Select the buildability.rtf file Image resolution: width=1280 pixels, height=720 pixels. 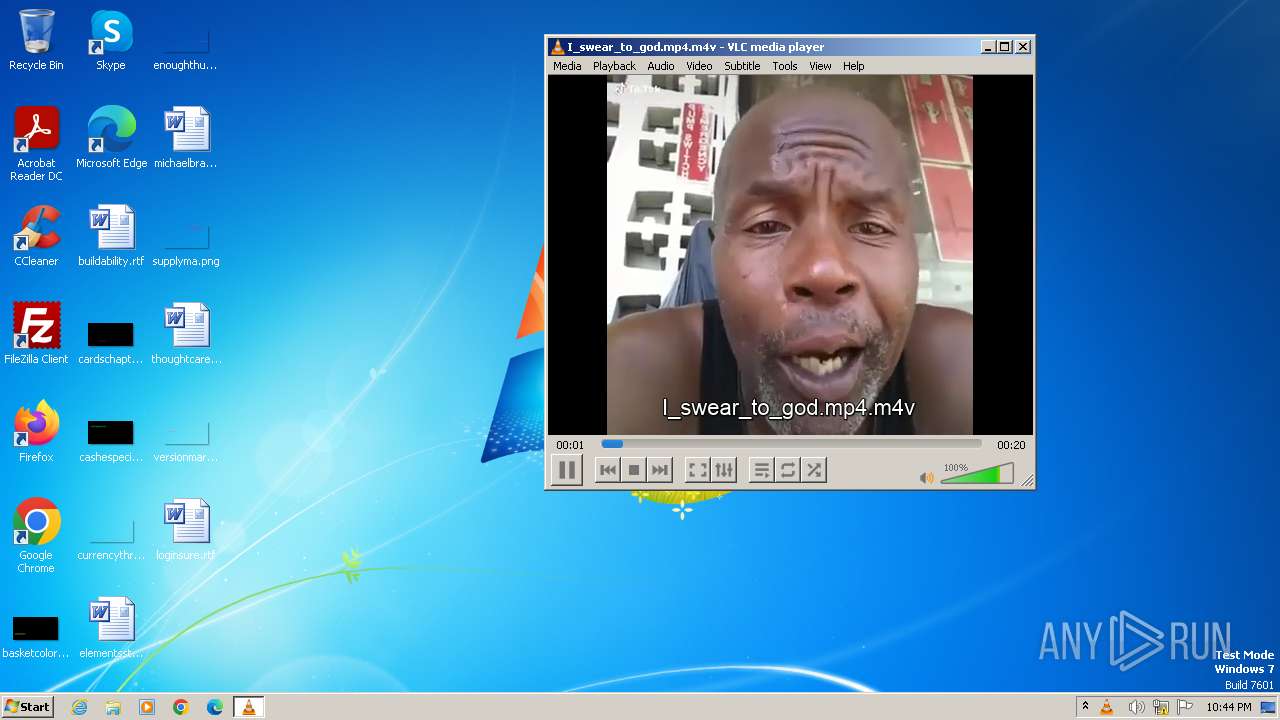111,236
